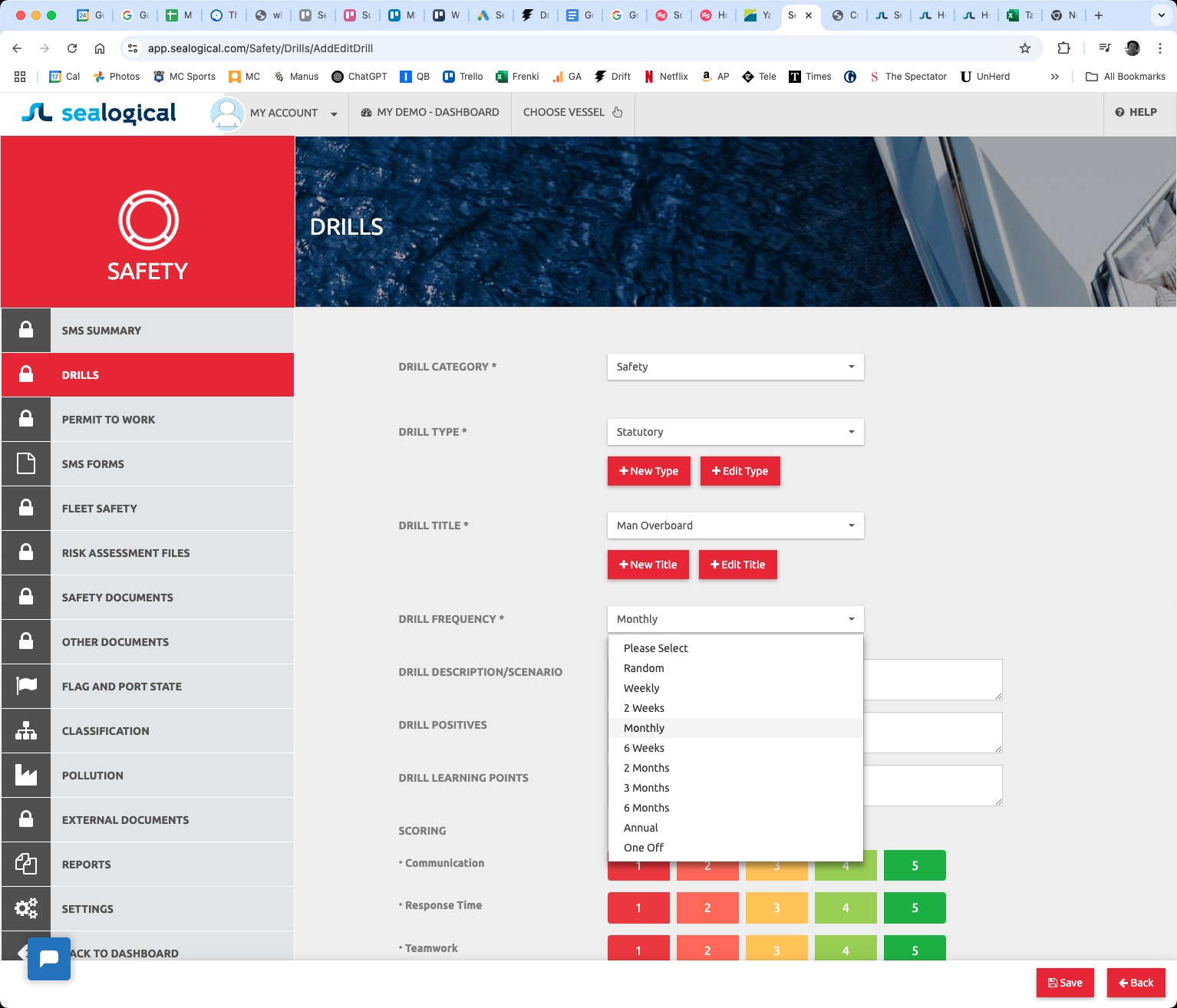
Task: Save the drill
Action: click(1065, 983)
